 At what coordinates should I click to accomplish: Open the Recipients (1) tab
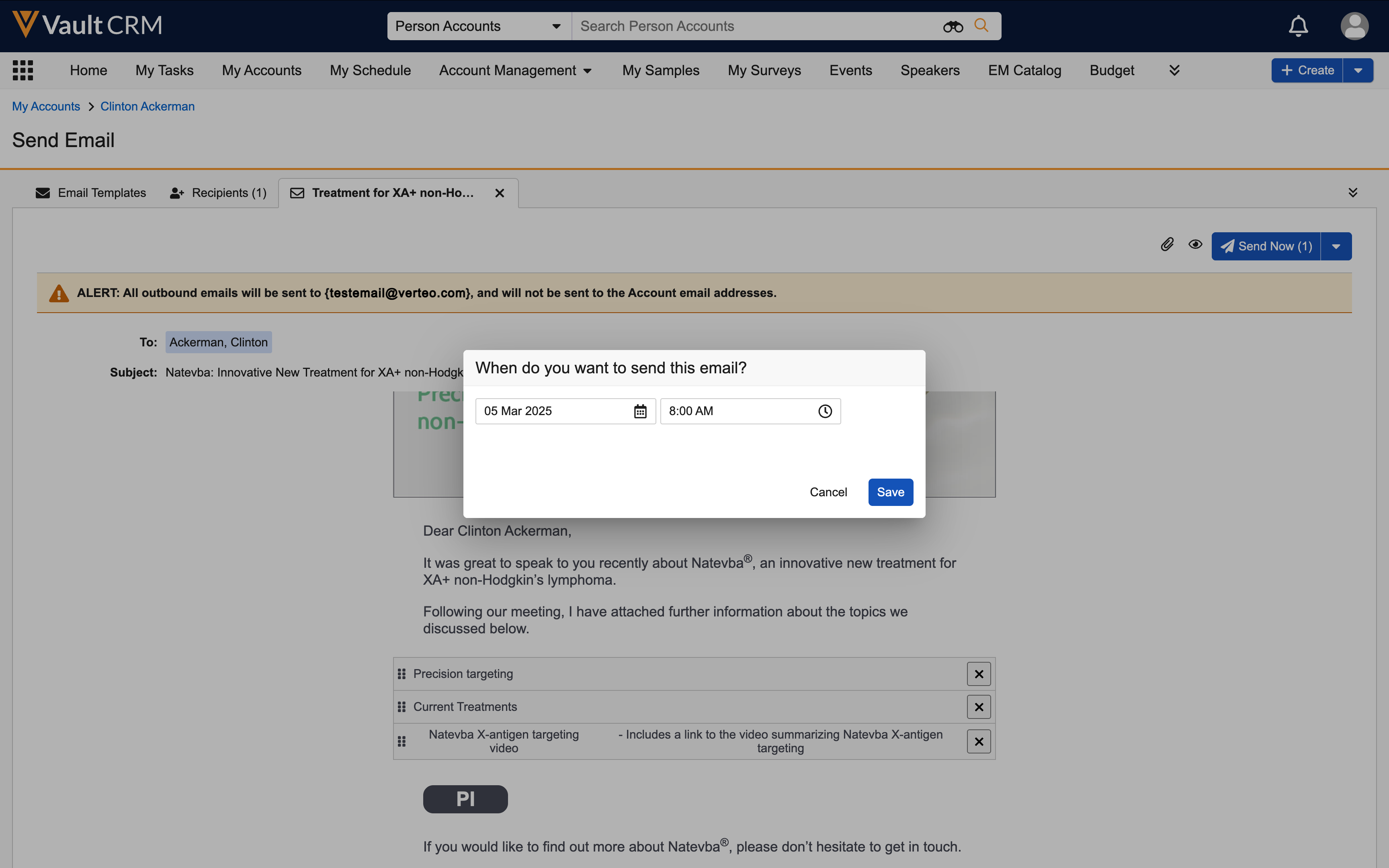[x=219, y=193]
